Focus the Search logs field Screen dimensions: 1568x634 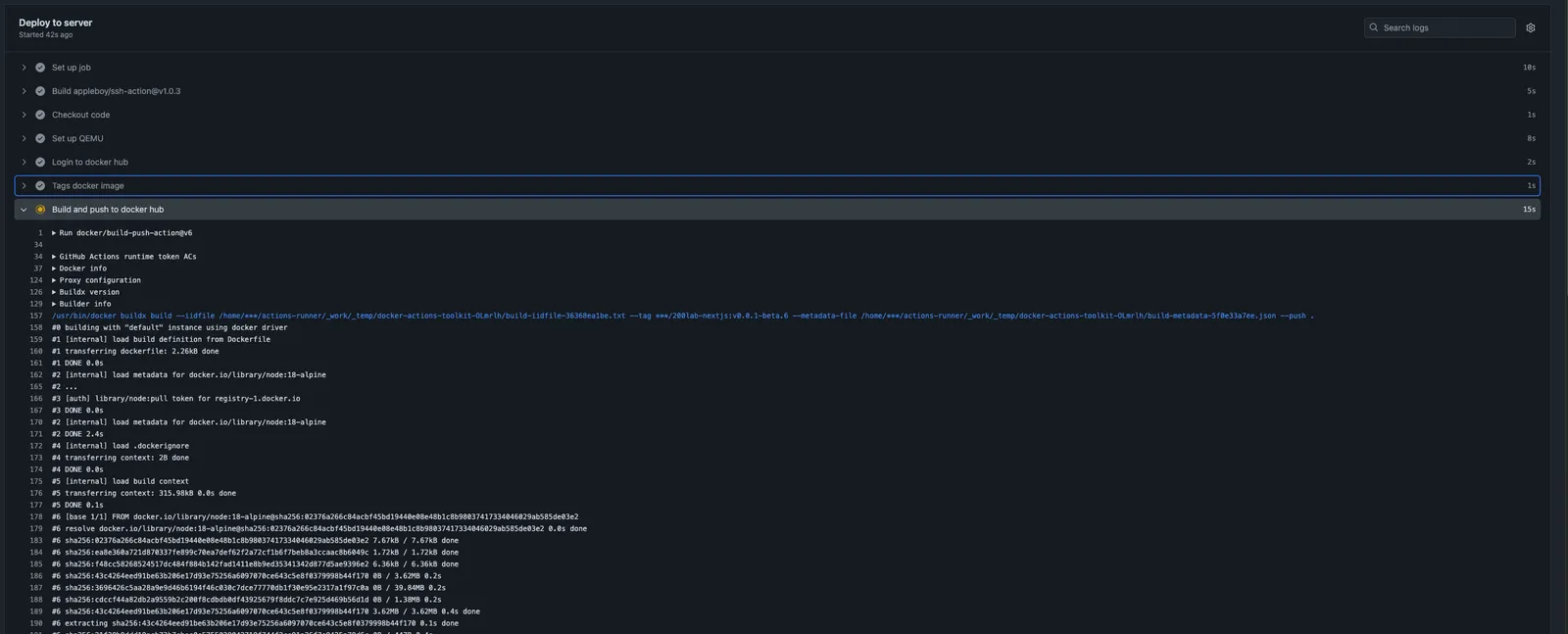tap(1440, 27)
